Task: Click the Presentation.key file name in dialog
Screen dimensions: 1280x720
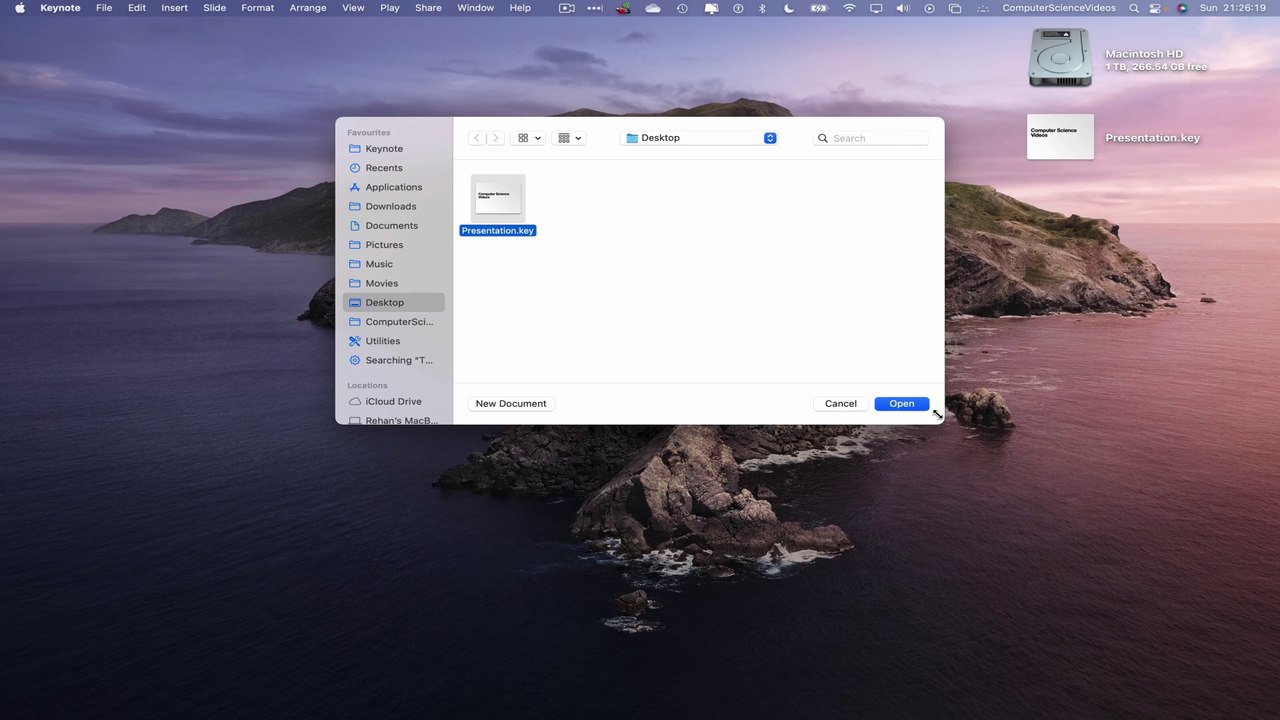Action: coord(498,231)
